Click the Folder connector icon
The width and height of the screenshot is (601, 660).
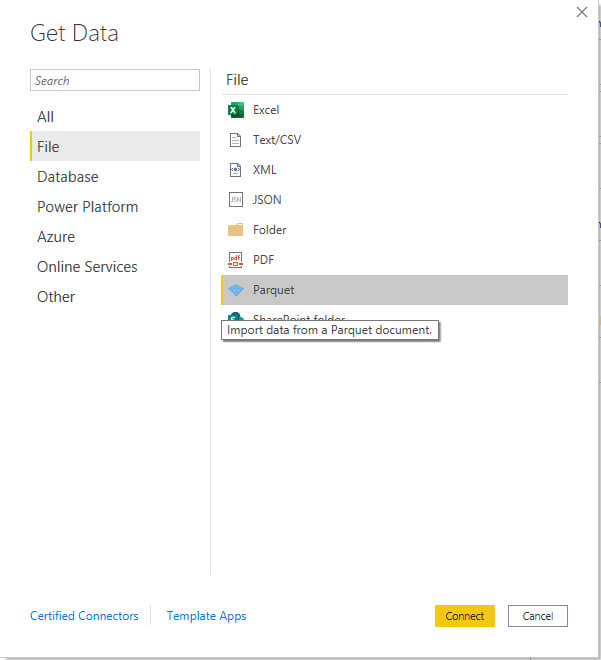236,230
